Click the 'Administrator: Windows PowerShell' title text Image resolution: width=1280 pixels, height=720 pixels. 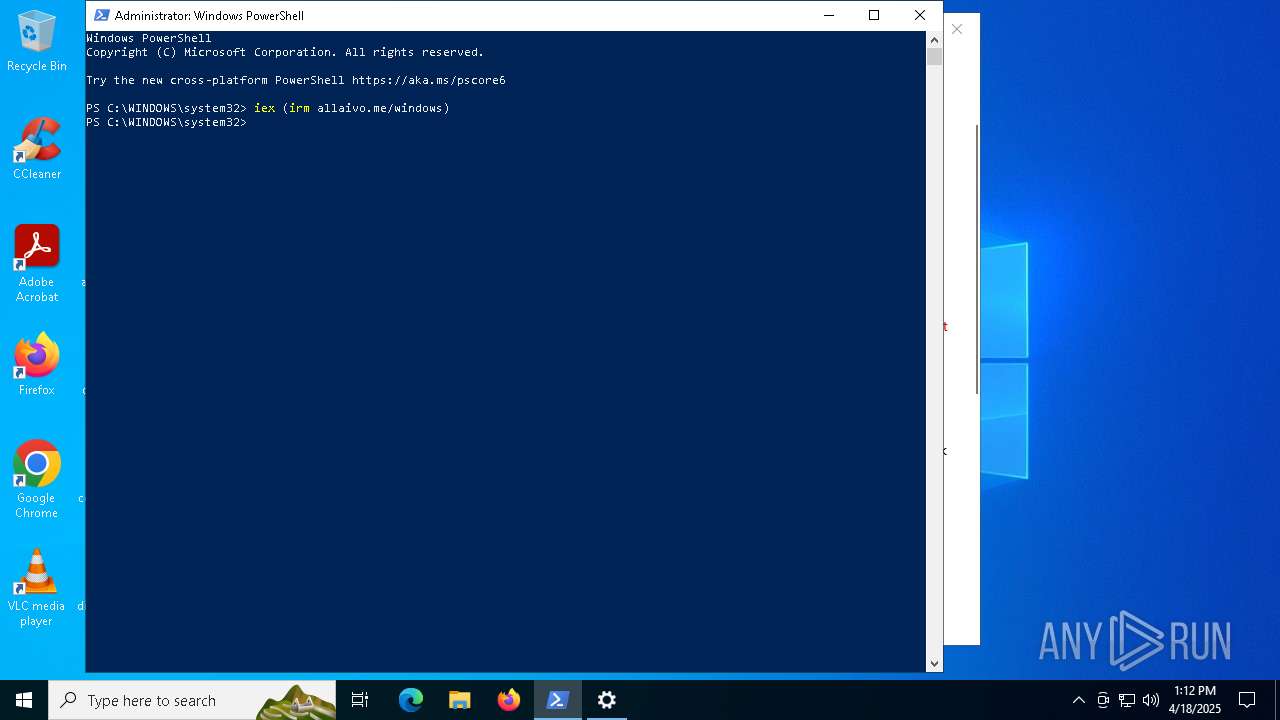tap(209, 15)
